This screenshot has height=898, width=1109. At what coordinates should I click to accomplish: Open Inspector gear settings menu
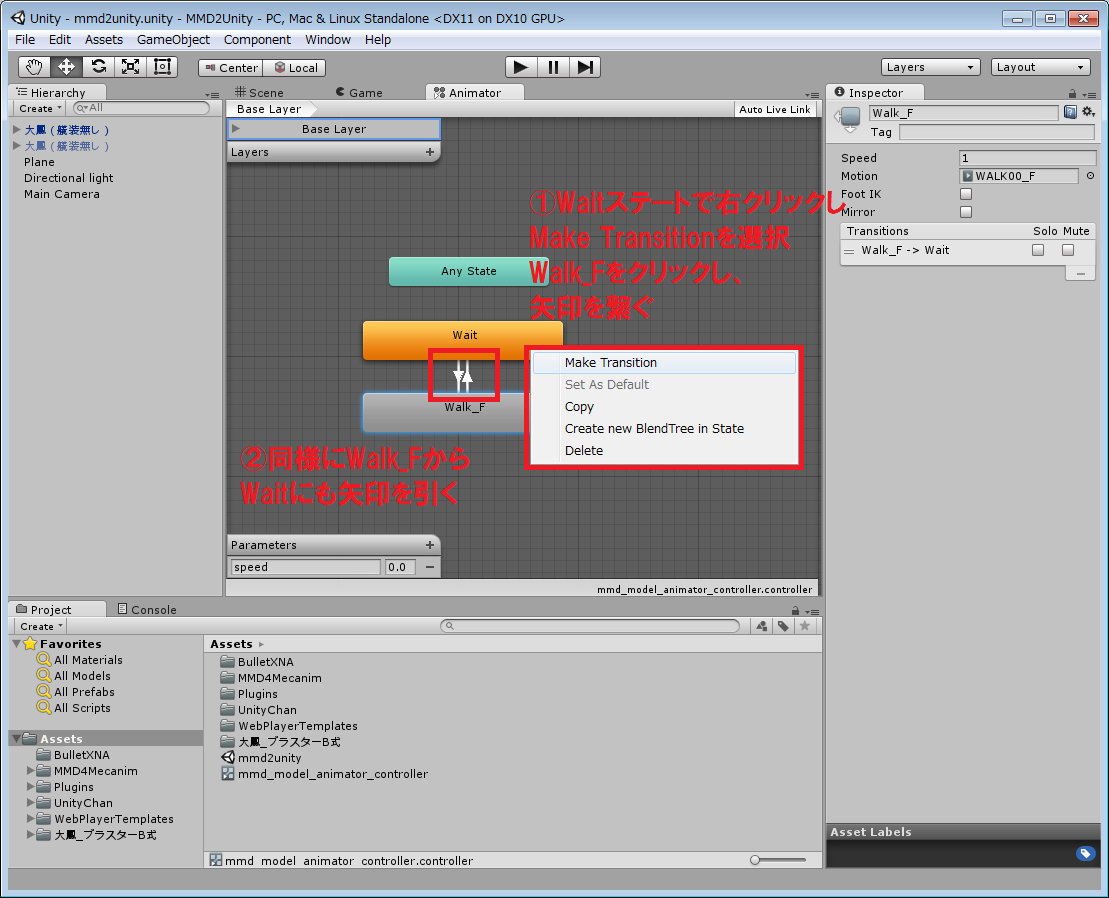(1088, 112)
